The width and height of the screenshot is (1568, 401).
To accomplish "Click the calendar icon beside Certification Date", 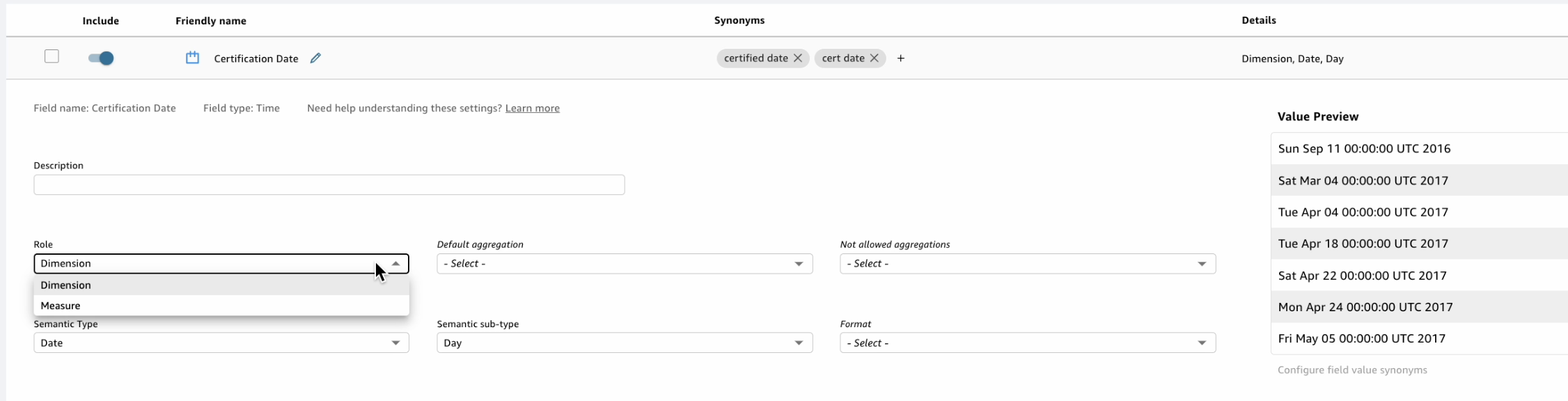I will [x=192, y=58].
